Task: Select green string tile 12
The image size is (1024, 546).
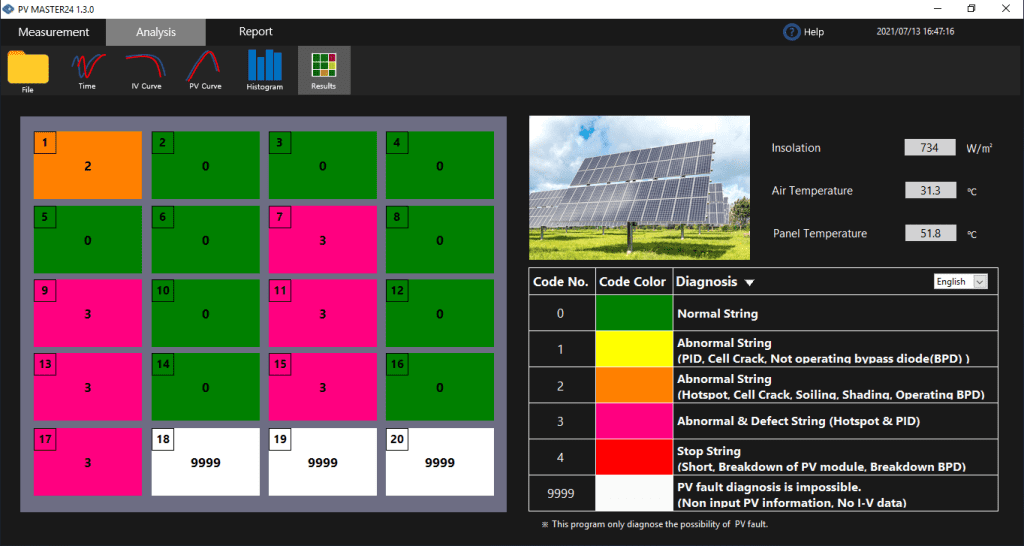Action: [x=440, y=313]
